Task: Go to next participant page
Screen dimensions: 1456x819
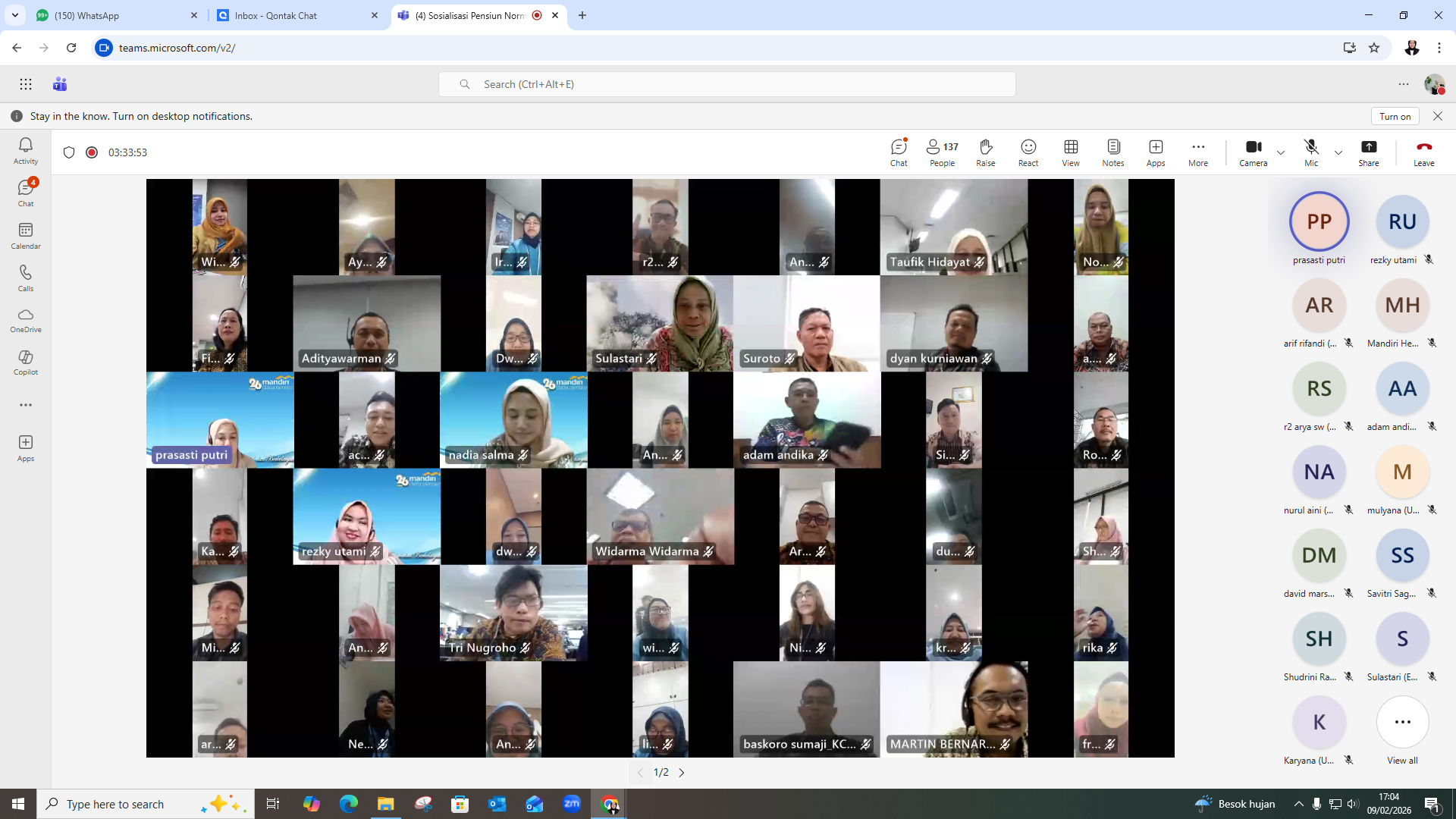Action: tap(682, 773)
